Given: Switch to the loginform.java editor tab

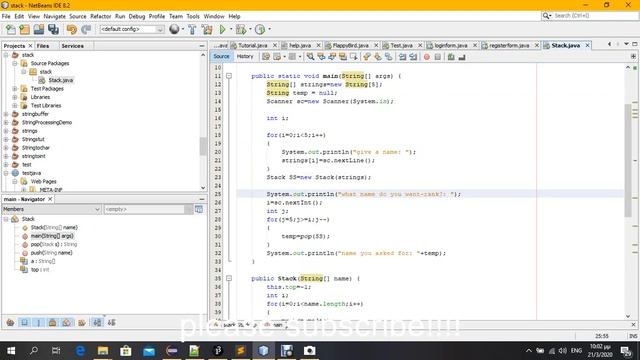Looking at the screenshot, I should pos(451,45).
